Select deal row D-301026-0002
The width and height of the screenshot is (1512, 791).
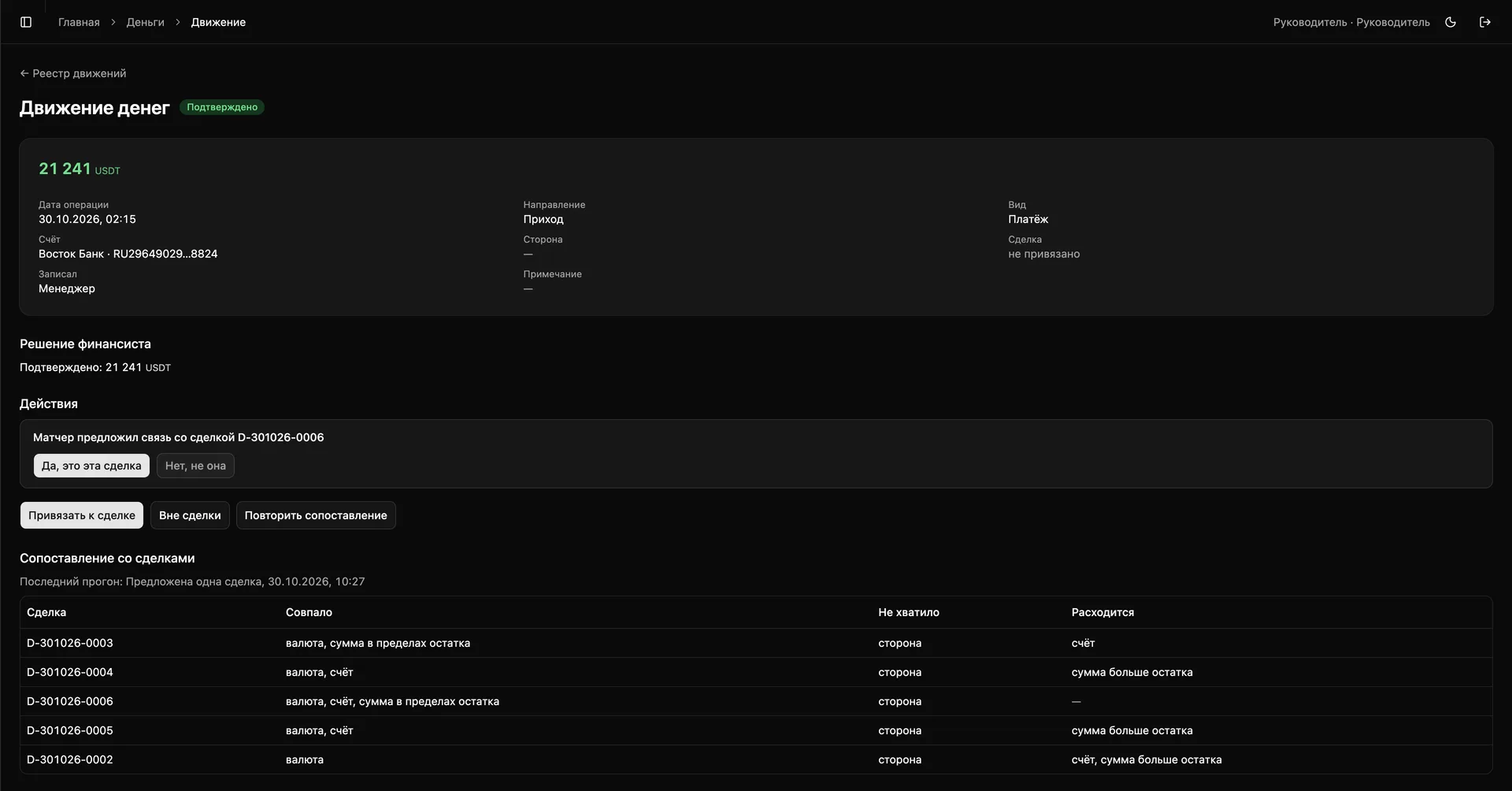tap(756, 759)
